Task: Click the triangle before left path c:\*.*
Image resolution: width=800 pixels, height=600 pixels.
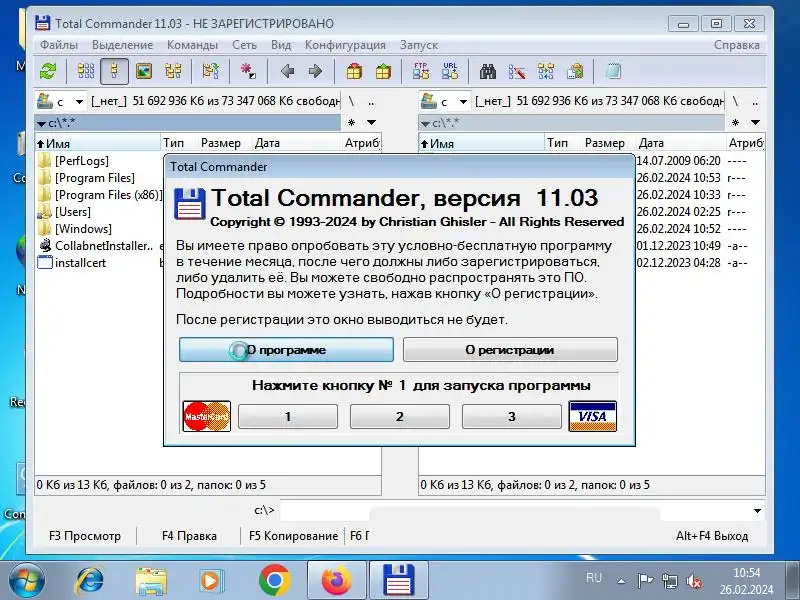Action: coord(41,123)
